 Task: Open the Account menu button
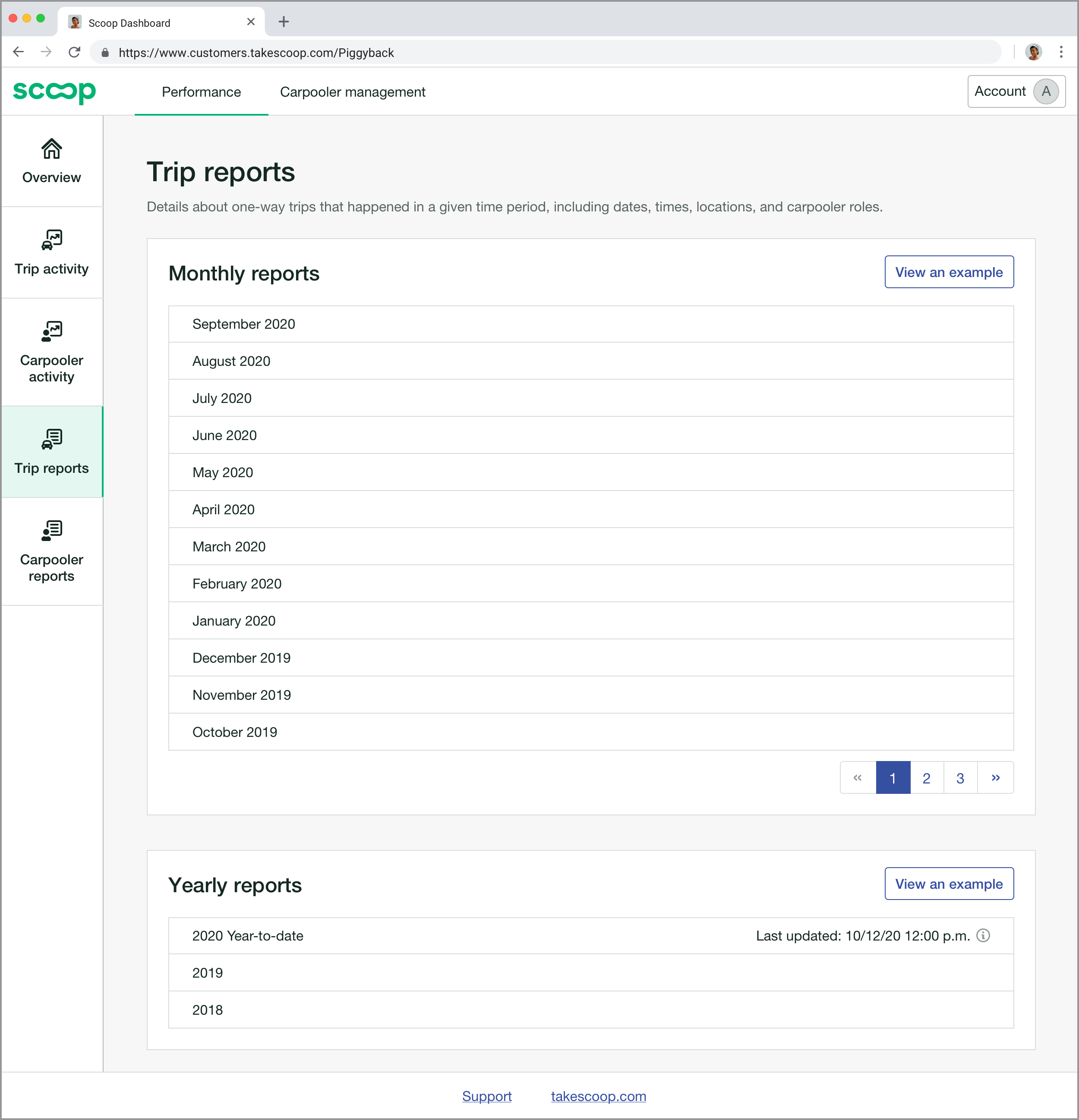coord(1016,91)
